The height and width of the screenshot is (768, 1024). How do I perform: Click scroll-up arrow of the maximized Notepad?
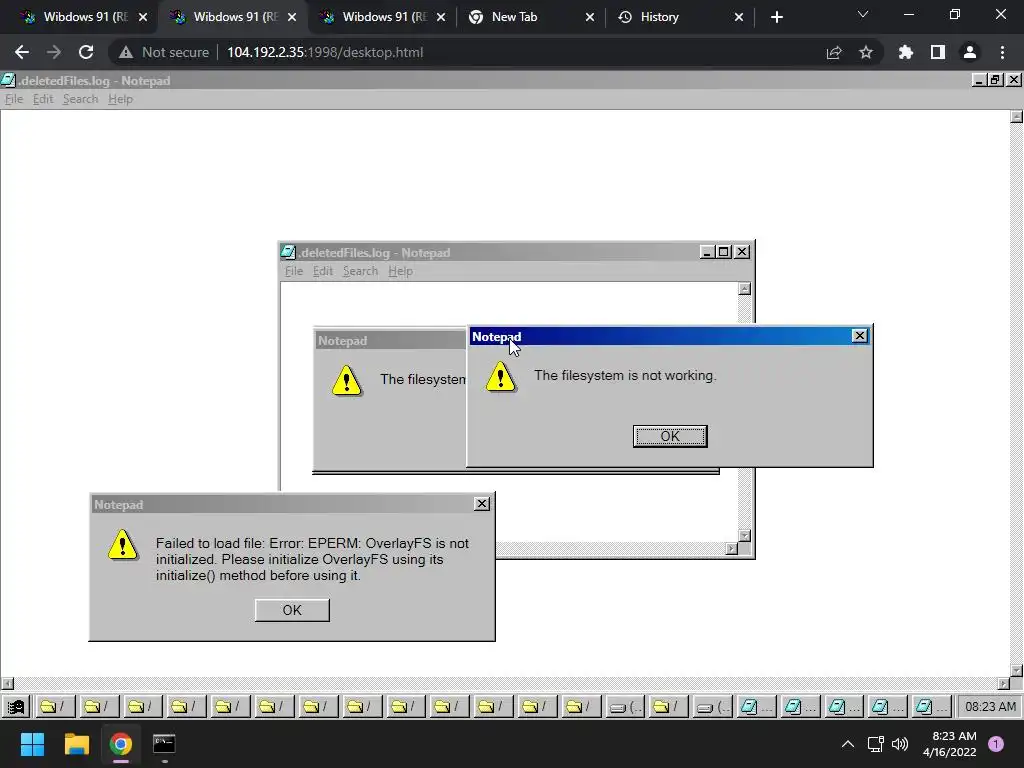1016,117
